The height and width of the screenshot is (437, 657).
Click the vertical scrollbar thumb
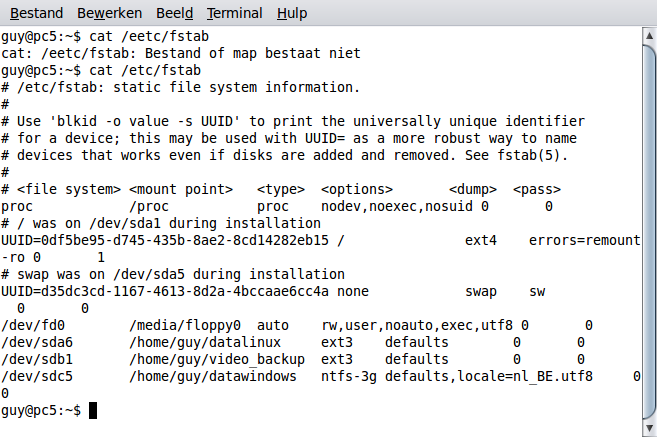[648, 230]
